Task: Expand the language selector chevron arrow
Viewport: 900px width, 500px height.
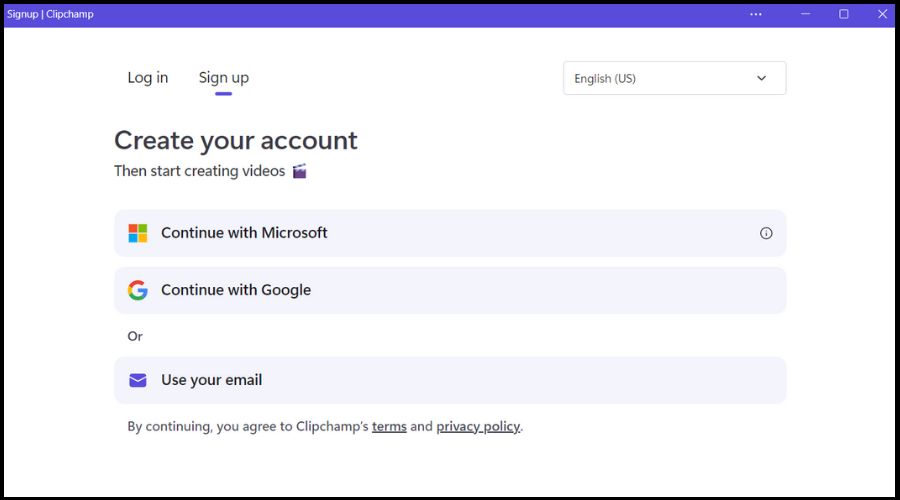Action: click(762, 78)
